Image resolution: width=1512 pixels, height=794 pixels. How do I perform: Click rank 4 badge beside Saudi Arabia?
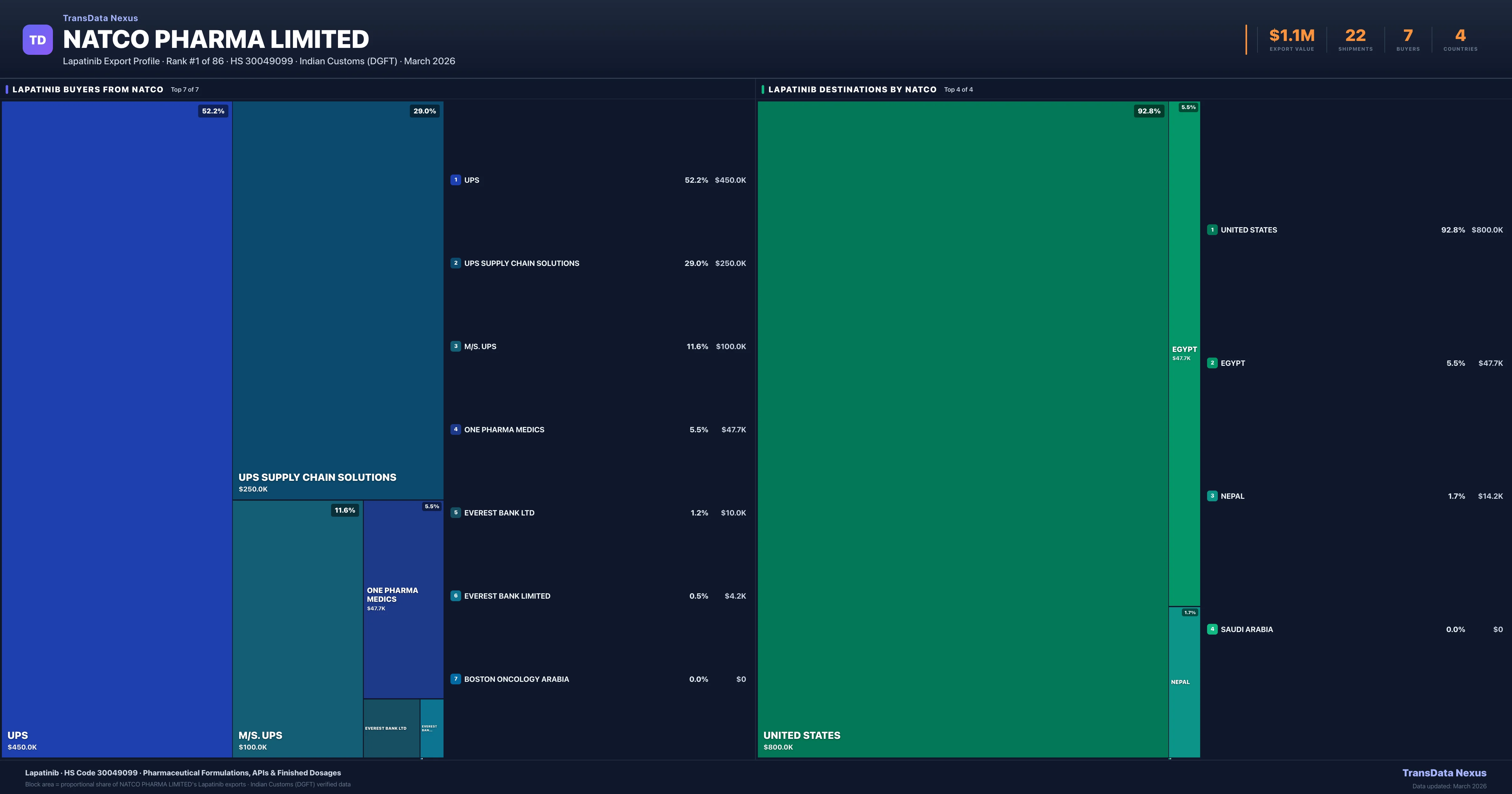(x=1212, y=629)
